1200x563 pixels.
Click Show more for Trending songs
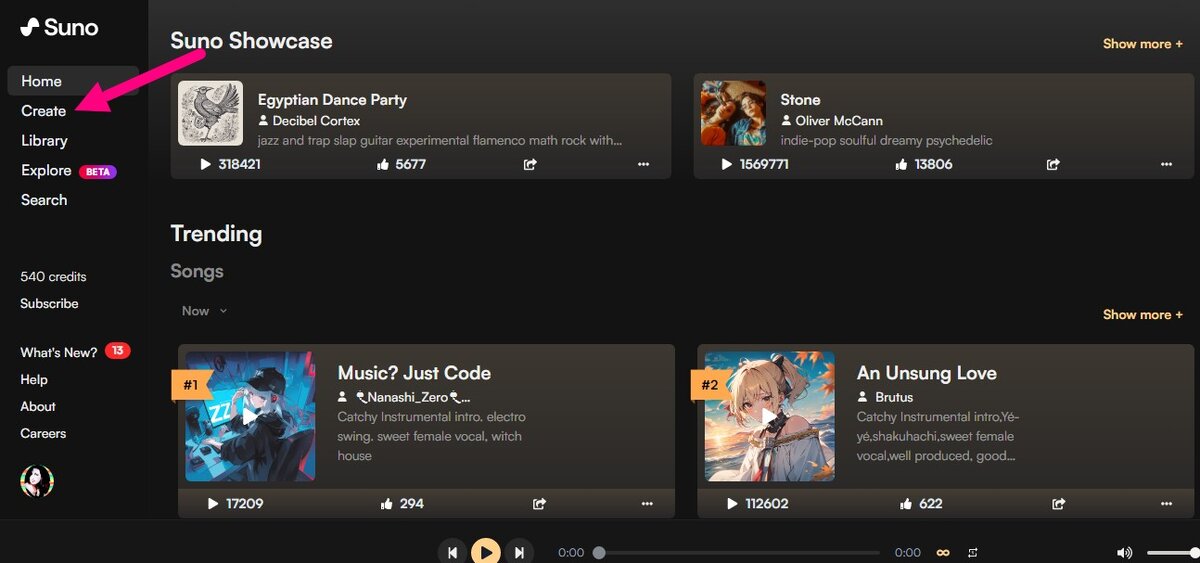(x=1143, y=314)
